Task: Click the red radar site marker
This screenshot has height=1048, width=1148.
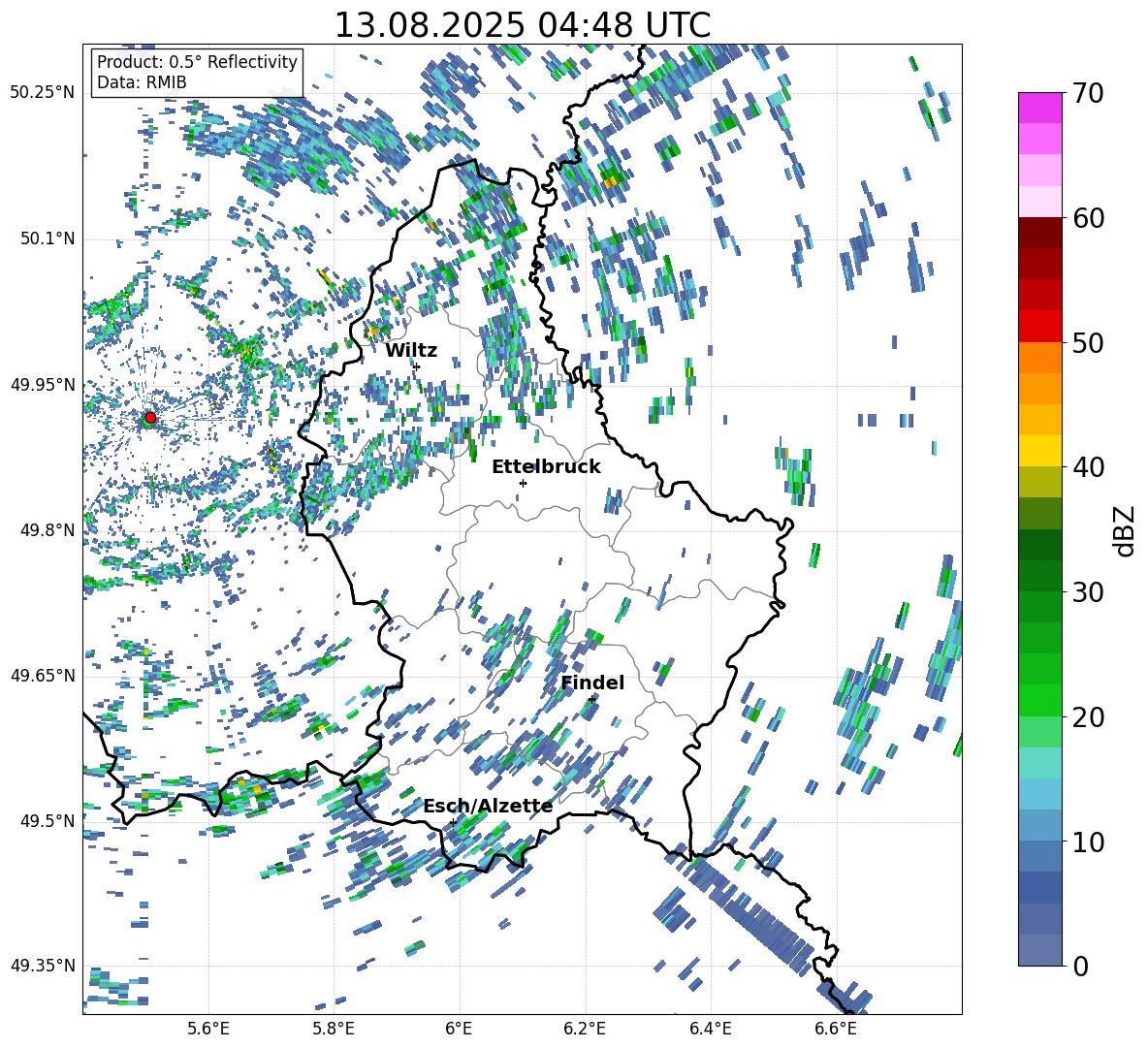Action: click(x=150, y=418)
